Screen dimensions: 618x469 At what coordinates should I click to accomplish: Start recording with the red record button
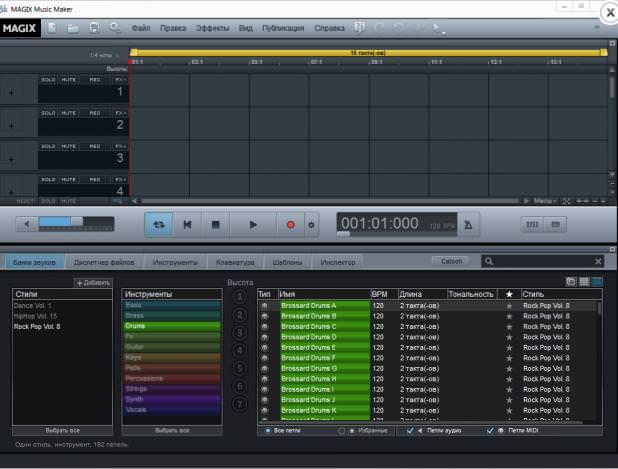[290, 225]
